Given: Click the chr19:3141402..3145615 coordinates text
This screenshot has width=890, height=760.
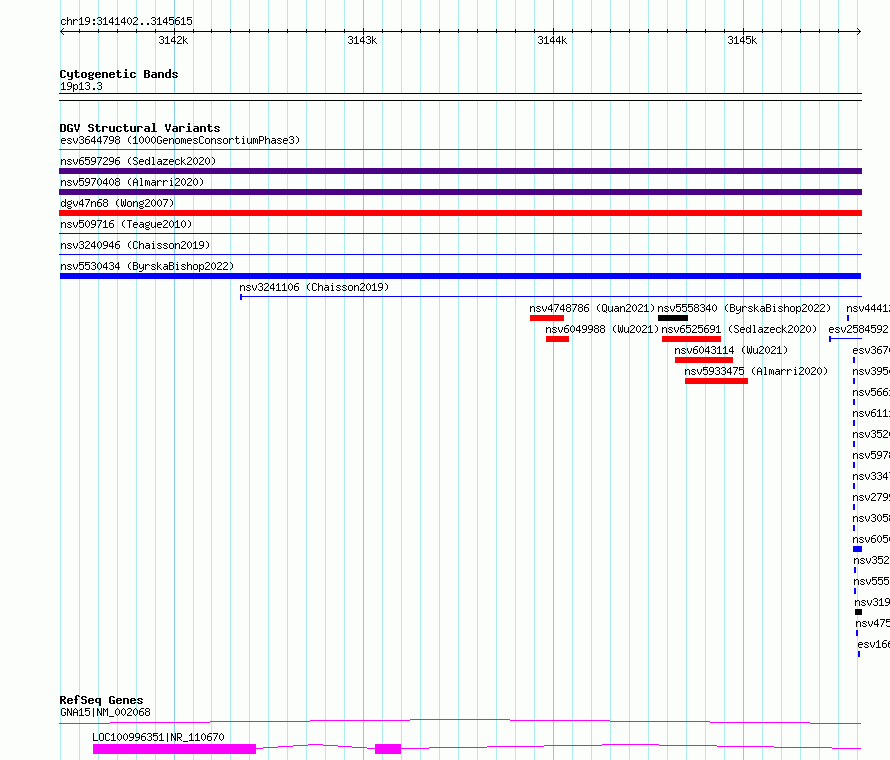Looking at the screenshot, I should pos(126,21).
